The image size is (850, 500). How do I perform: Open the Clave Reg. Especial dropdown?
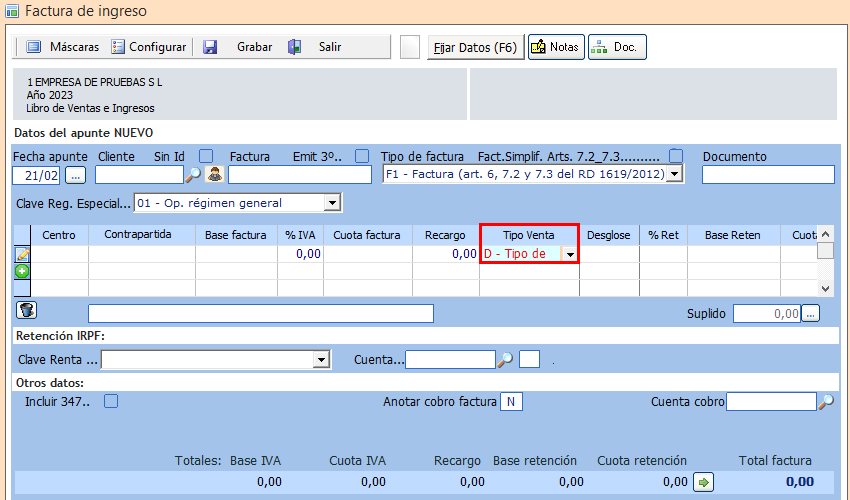coord(332,204)
